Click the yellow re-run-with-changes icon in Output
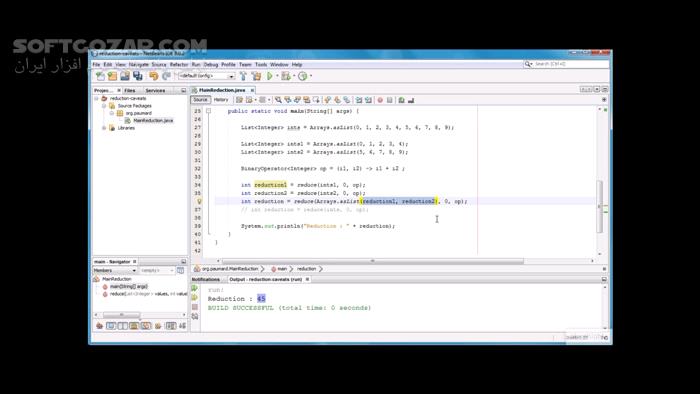 pos(195,298)
